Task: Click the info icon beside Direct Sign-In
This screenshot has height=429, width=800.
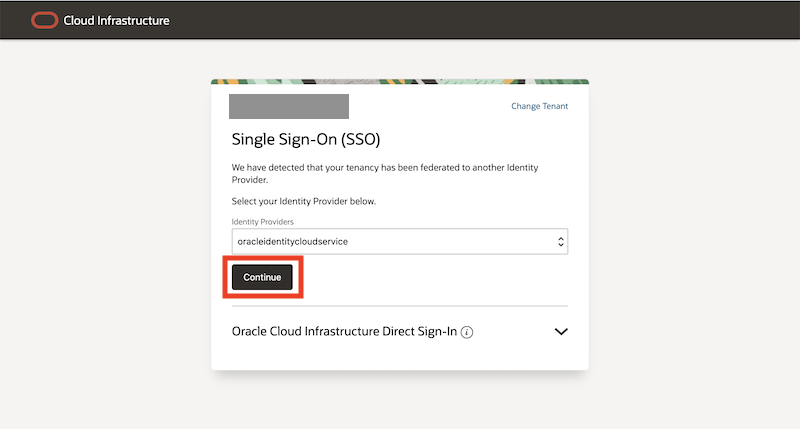Action: 467,332
